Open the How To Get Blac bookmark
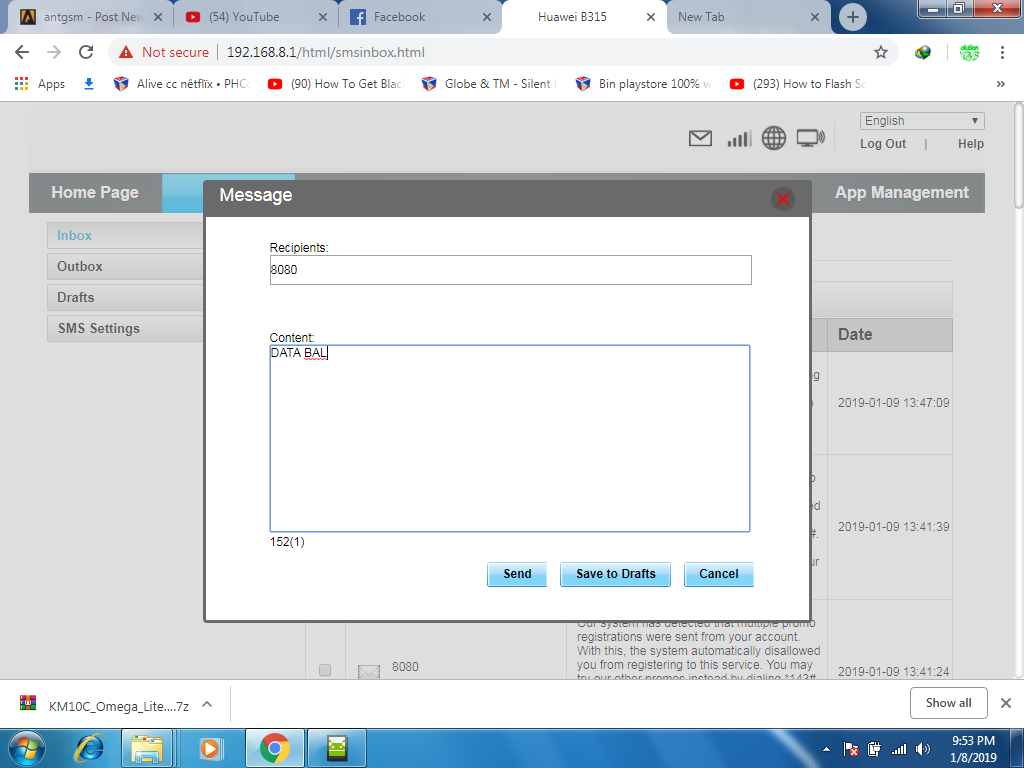This screenshot has width=1024, height=768. [336, 84]
